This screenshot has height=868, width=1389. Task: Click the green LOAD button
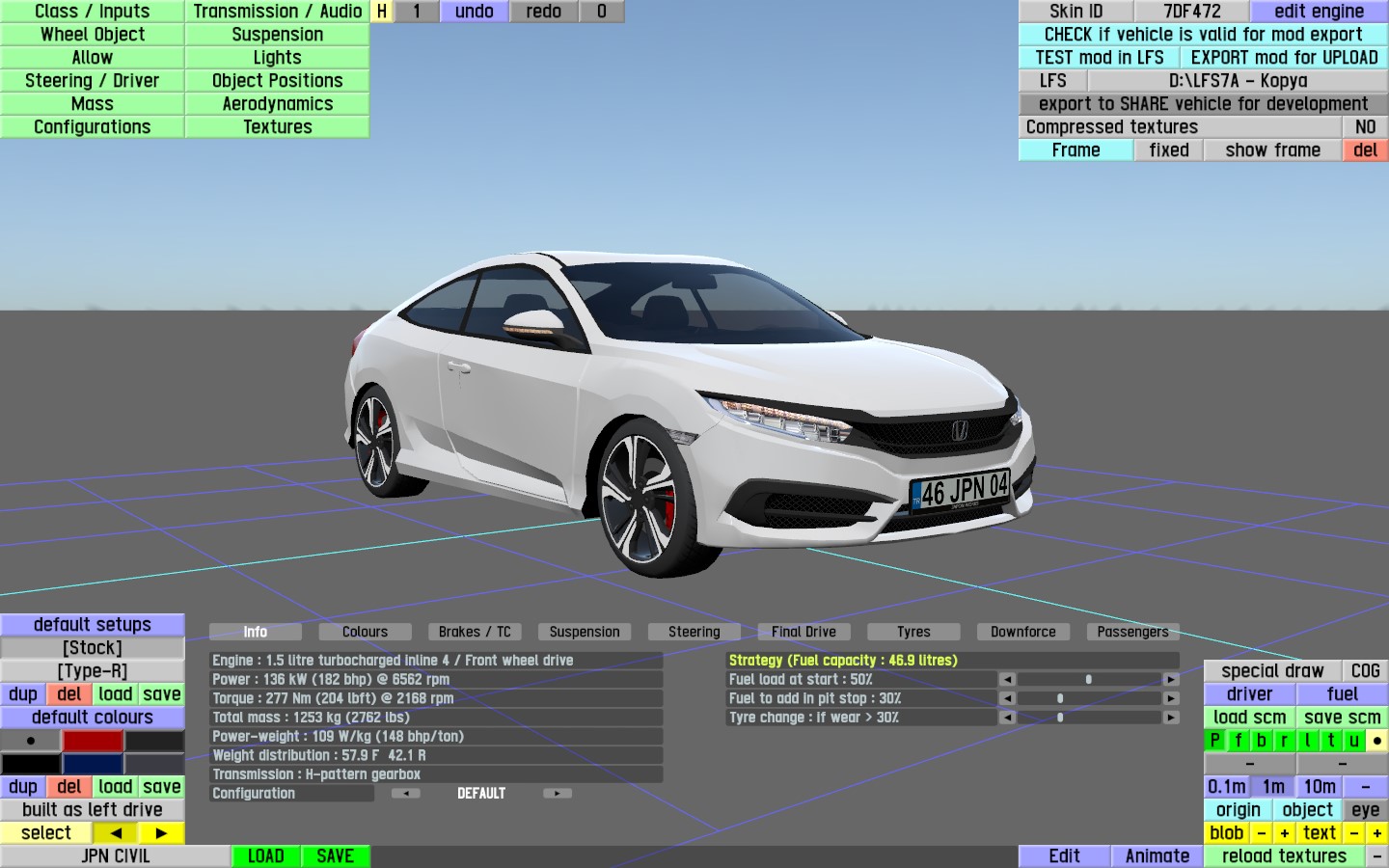pyautogui.click(x=265, y=856)
